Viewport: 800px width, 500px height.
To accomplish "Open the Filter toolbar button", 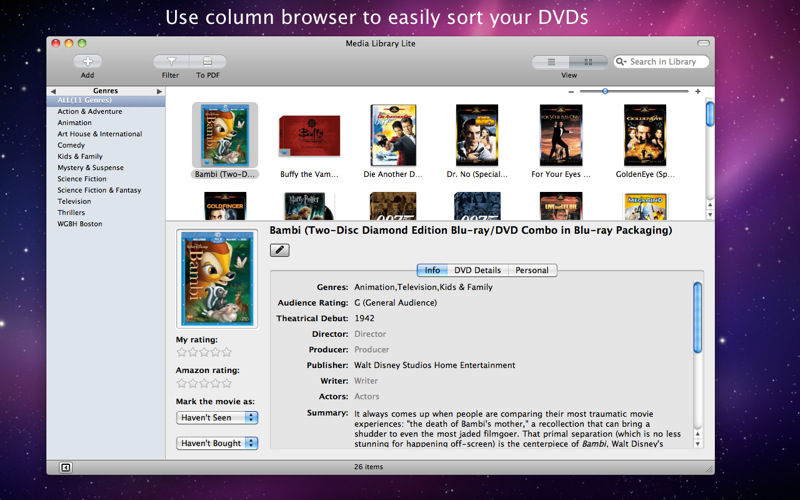I will (171, 62).
